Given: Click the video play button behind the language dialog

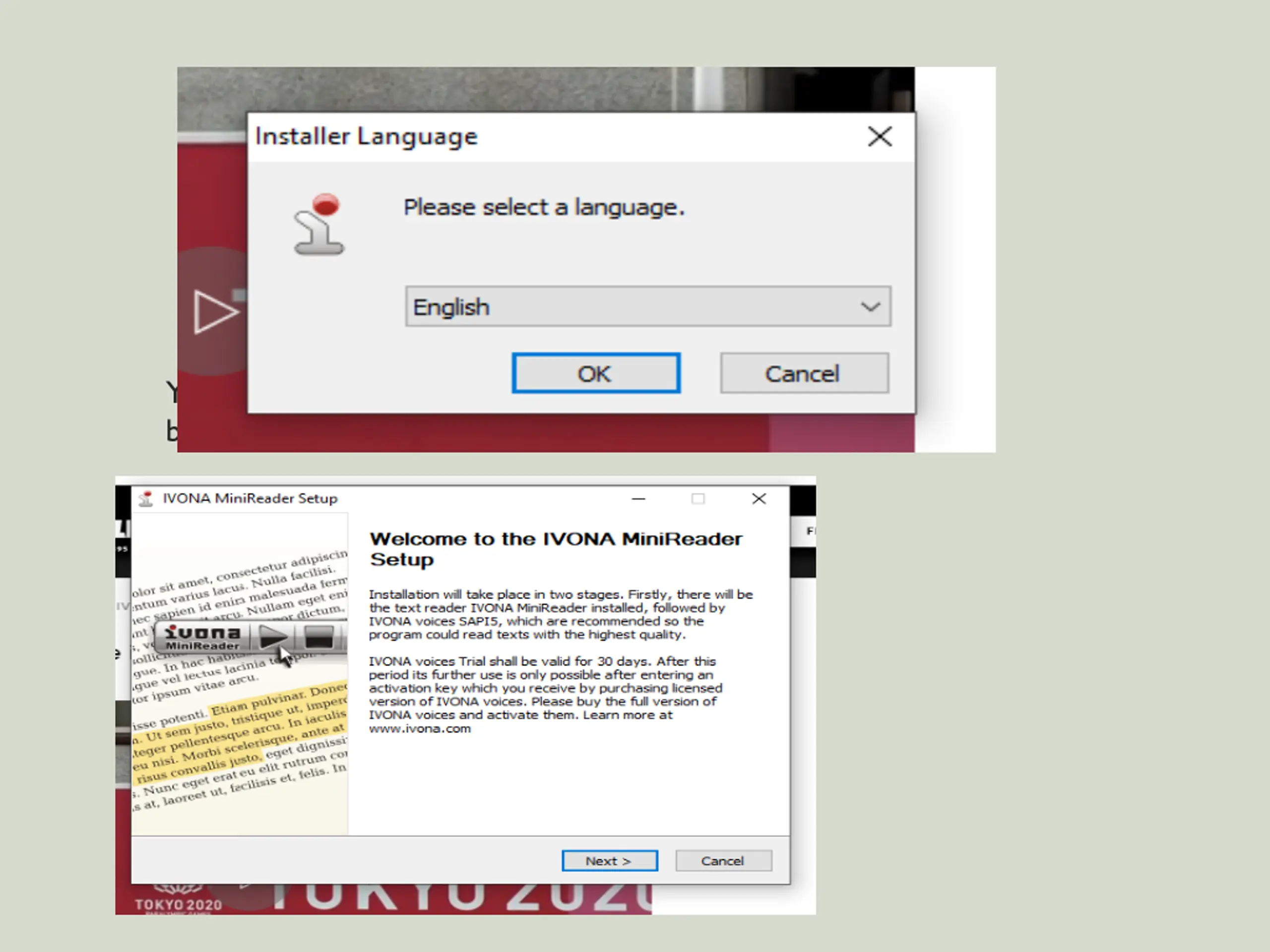Looking at the screenshot, I should [215, 311].
